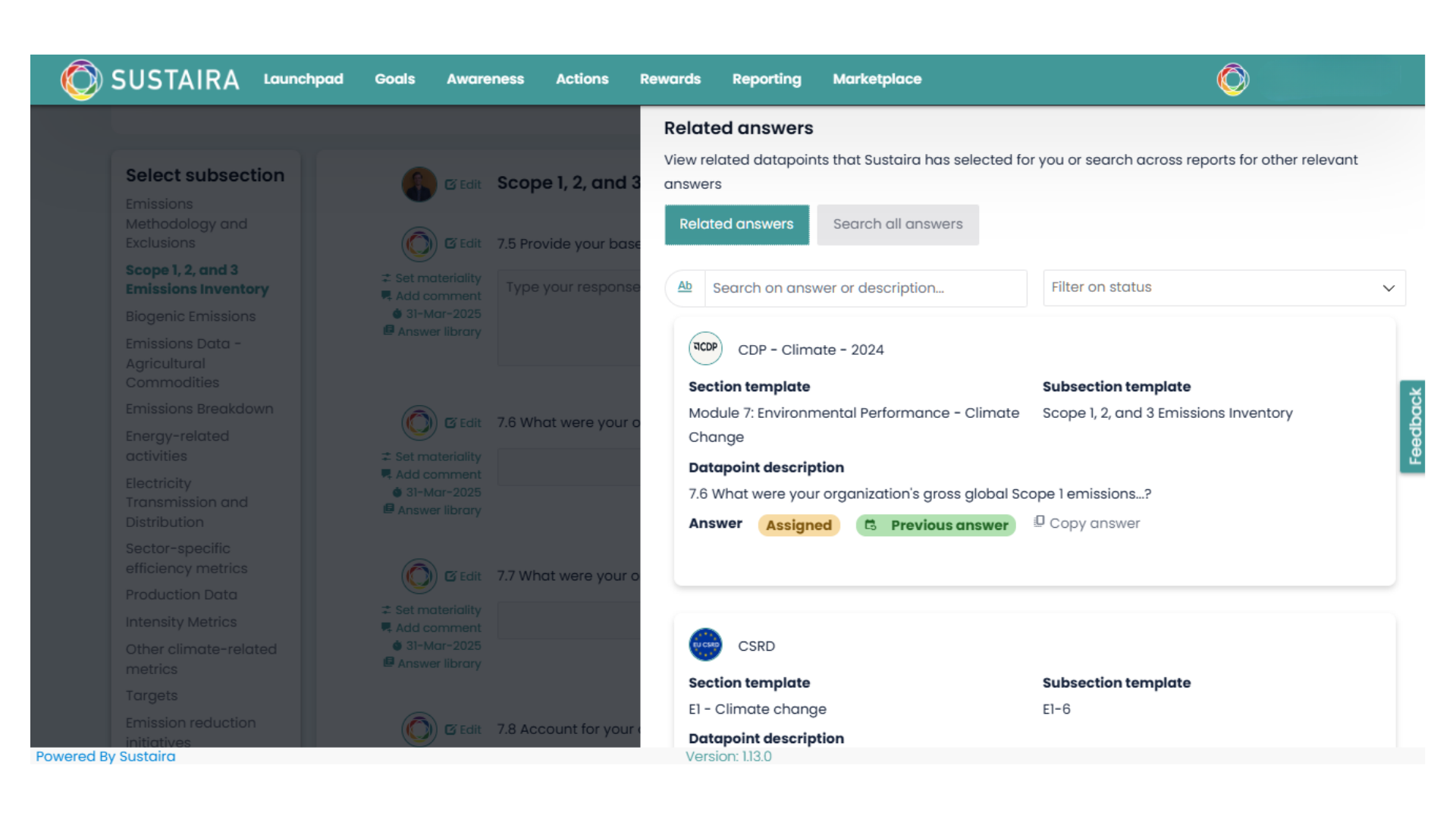
Task: Click the Copy answer icon on the CDP card
Action: pos(1039,523)
